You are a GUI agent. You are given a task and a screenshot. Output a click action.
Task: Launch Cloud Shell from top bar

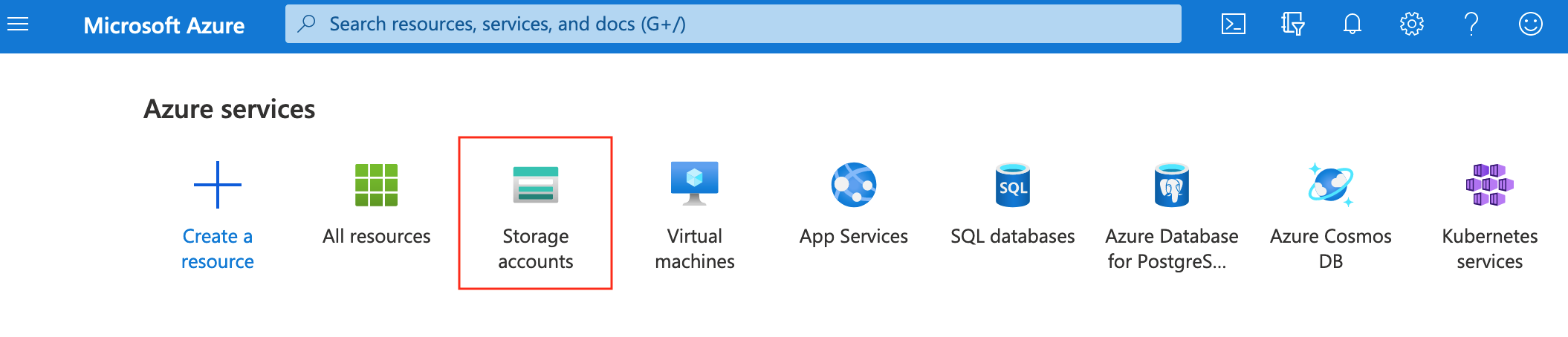(x=1234, y=24)
